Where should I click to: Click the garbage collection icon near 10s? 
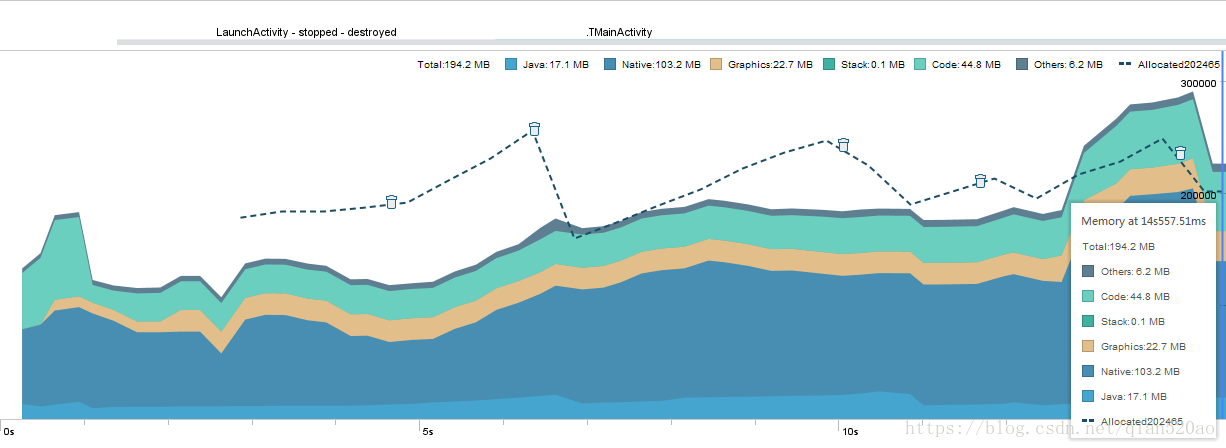click(843, 145)
